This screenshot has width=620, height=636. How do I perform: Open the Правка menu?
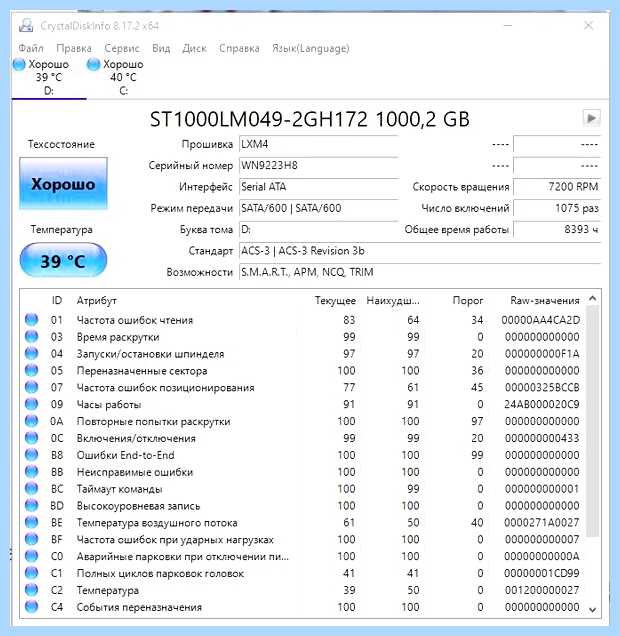click(74, 48)
